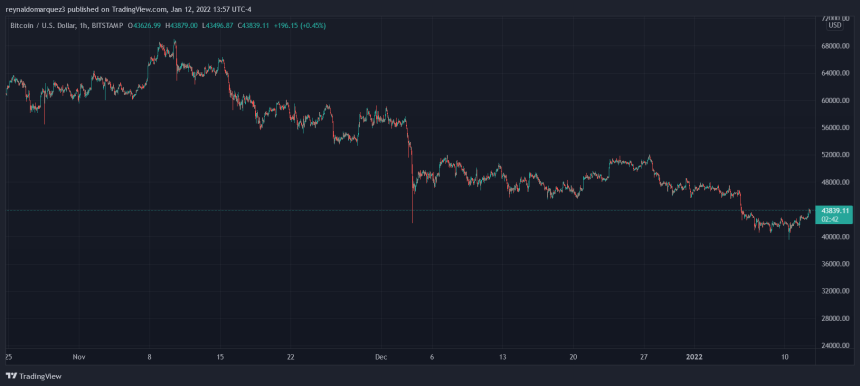Click the 48000.00 price axis label

click(x=835, y=183)
